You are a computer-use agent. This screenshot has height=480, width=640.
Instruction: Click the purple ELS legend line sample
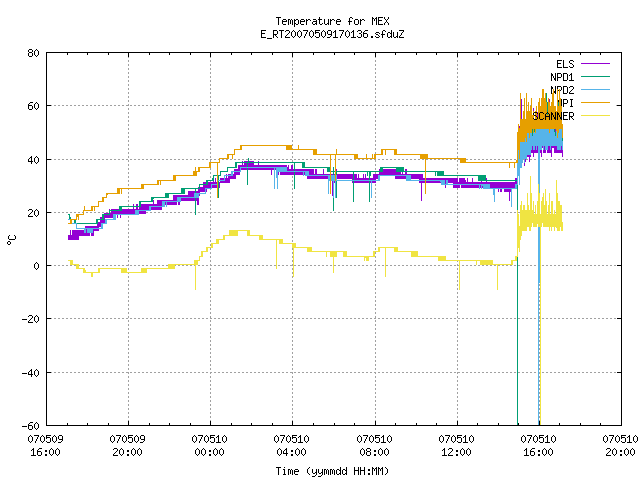(x=595, y=64)
